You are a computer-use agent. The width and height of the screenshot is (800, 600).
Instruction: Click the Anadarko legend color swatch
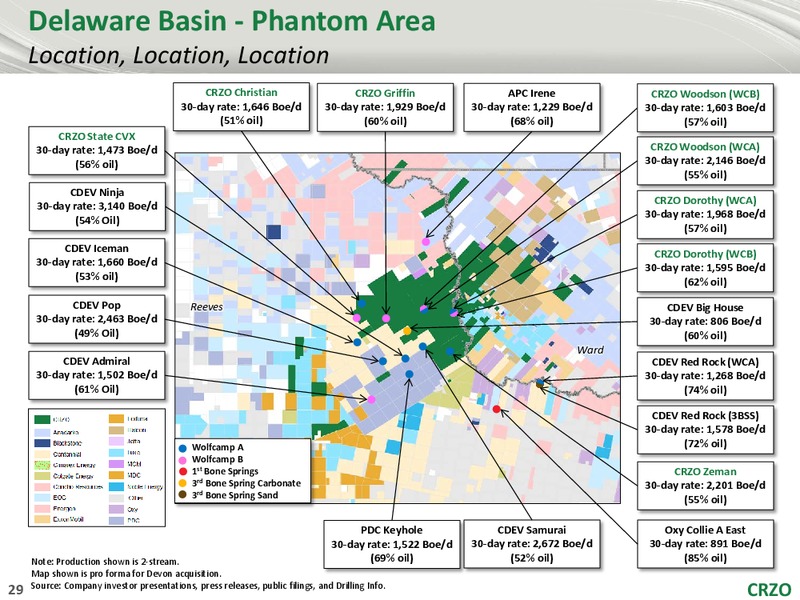[x=42, y=431]
